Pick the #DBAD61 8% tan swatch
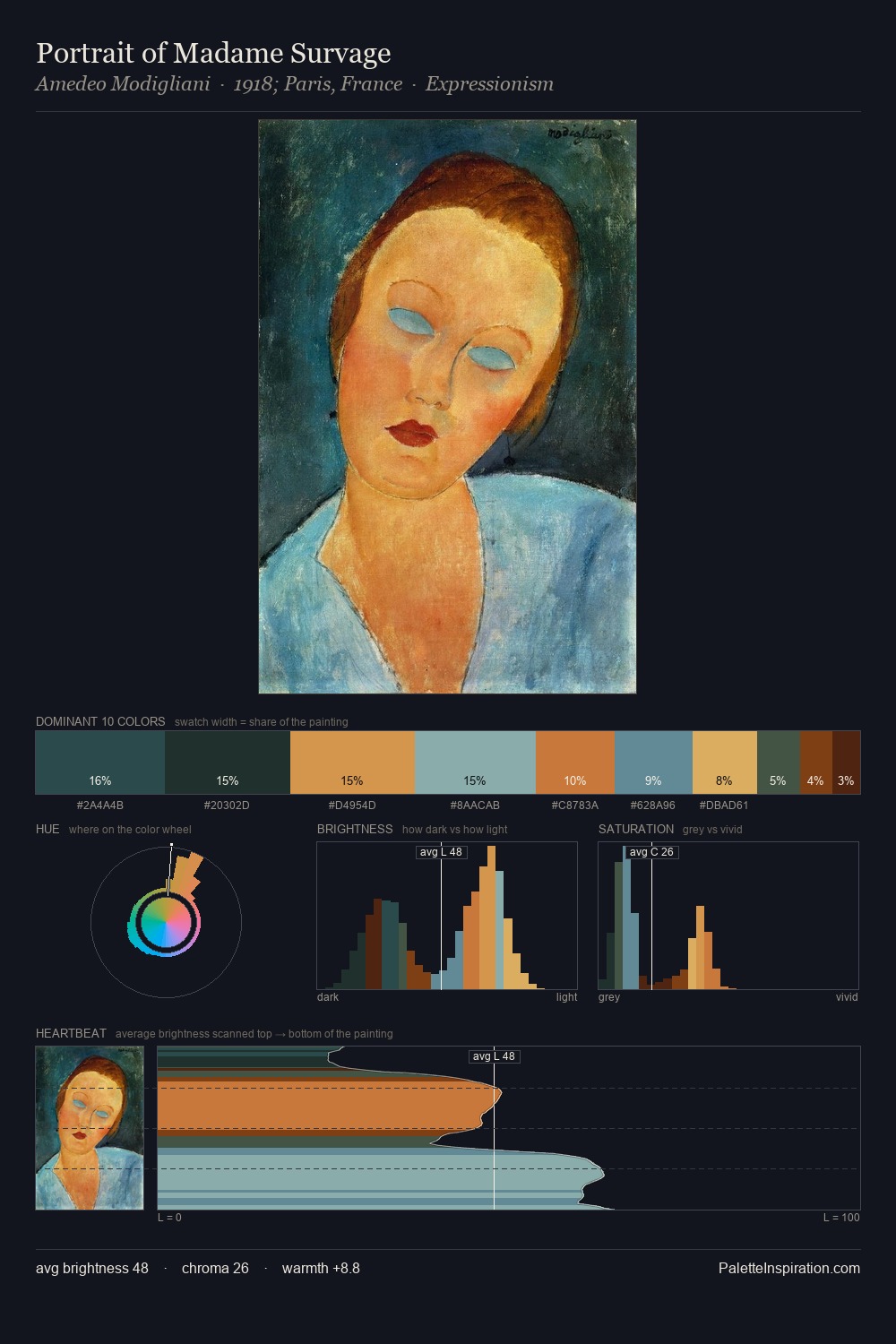Viewport: 896px width, 1344px height. click(725, 762)
